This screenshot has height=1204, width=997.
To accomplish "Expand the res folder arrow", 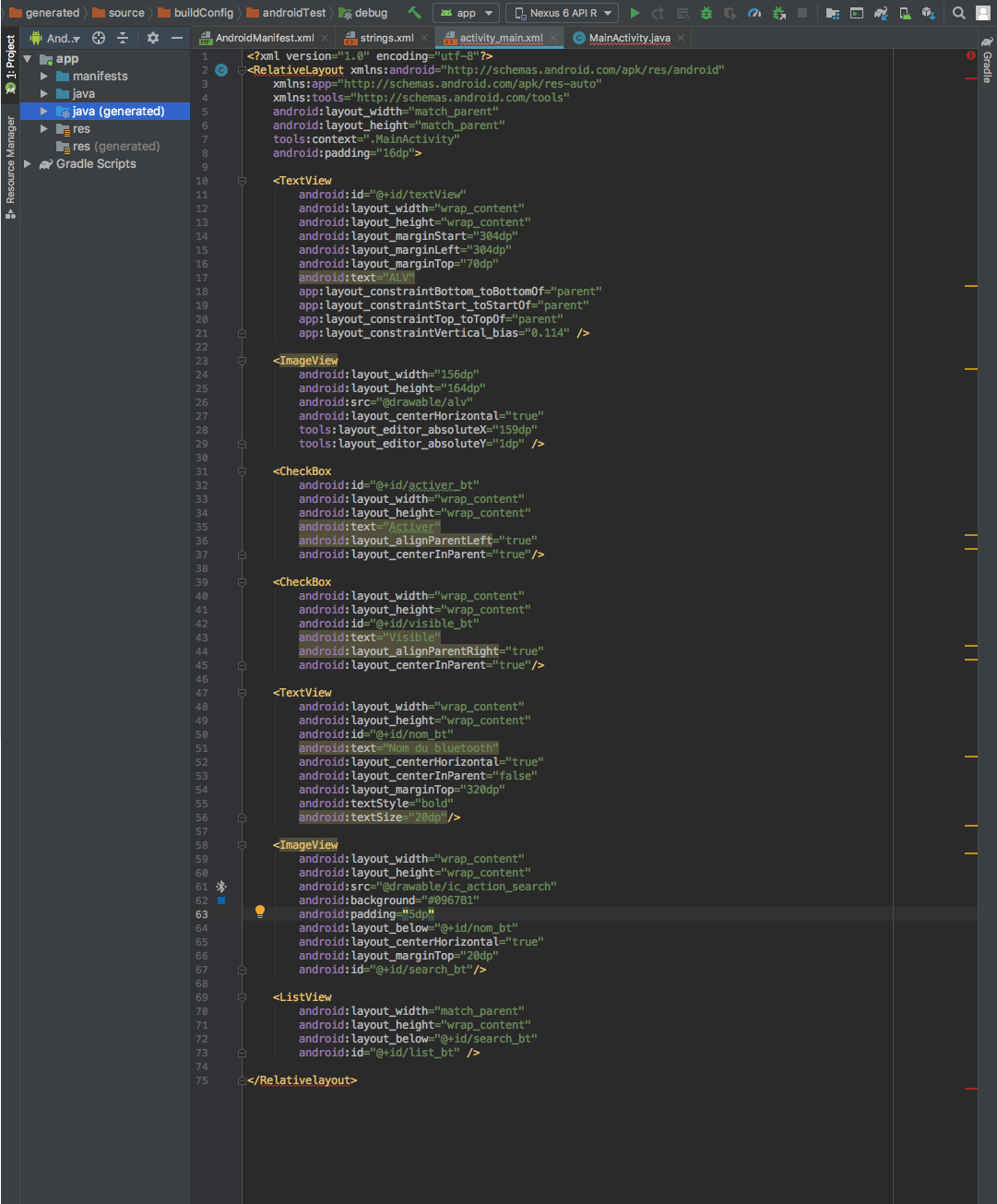I will [43, 129].
